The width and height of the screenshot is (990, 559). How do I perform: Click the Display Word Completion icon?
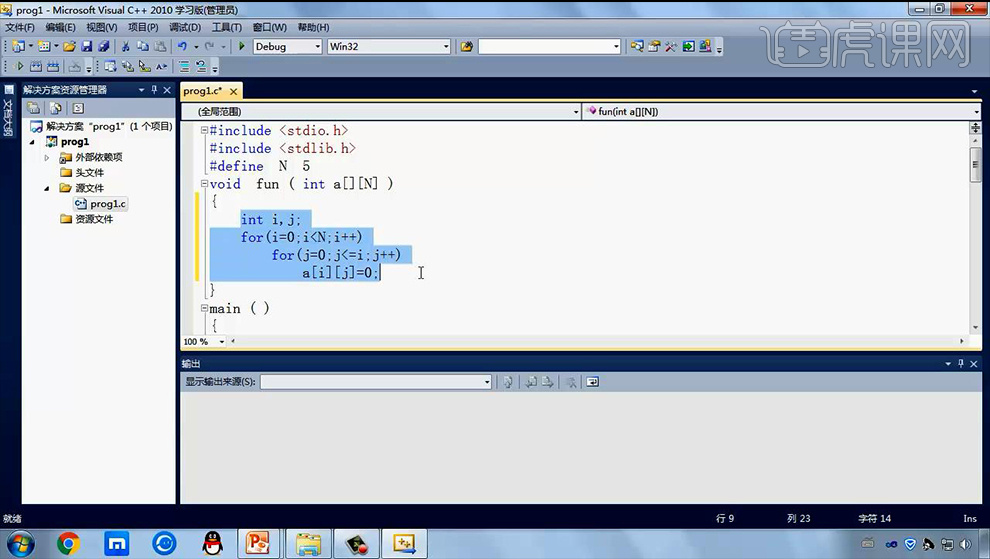(162, 66)
